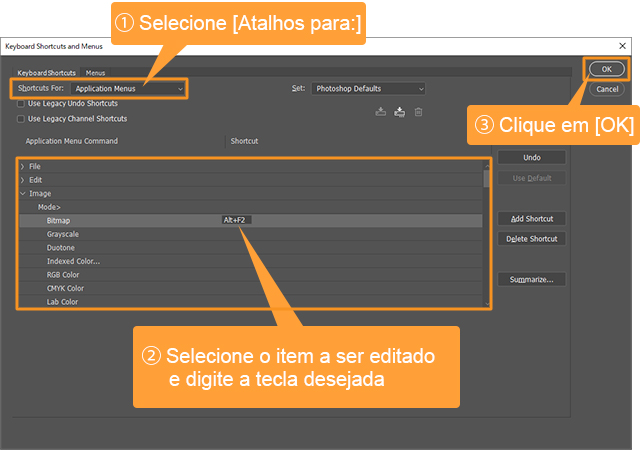Screen dimensions: 640x450
Task: Click the Summarize button
Action: click(x=531, y=279)
